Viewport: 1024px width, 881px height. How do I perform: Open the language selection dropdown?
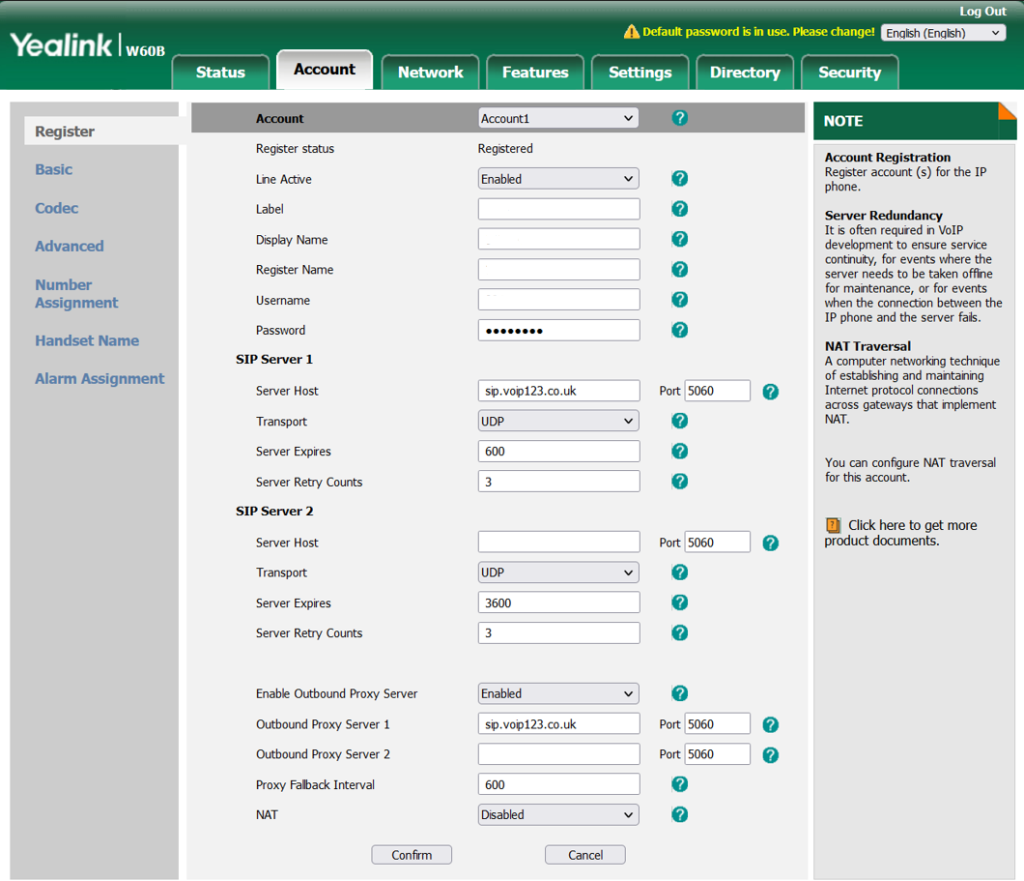tap(943, 33)
